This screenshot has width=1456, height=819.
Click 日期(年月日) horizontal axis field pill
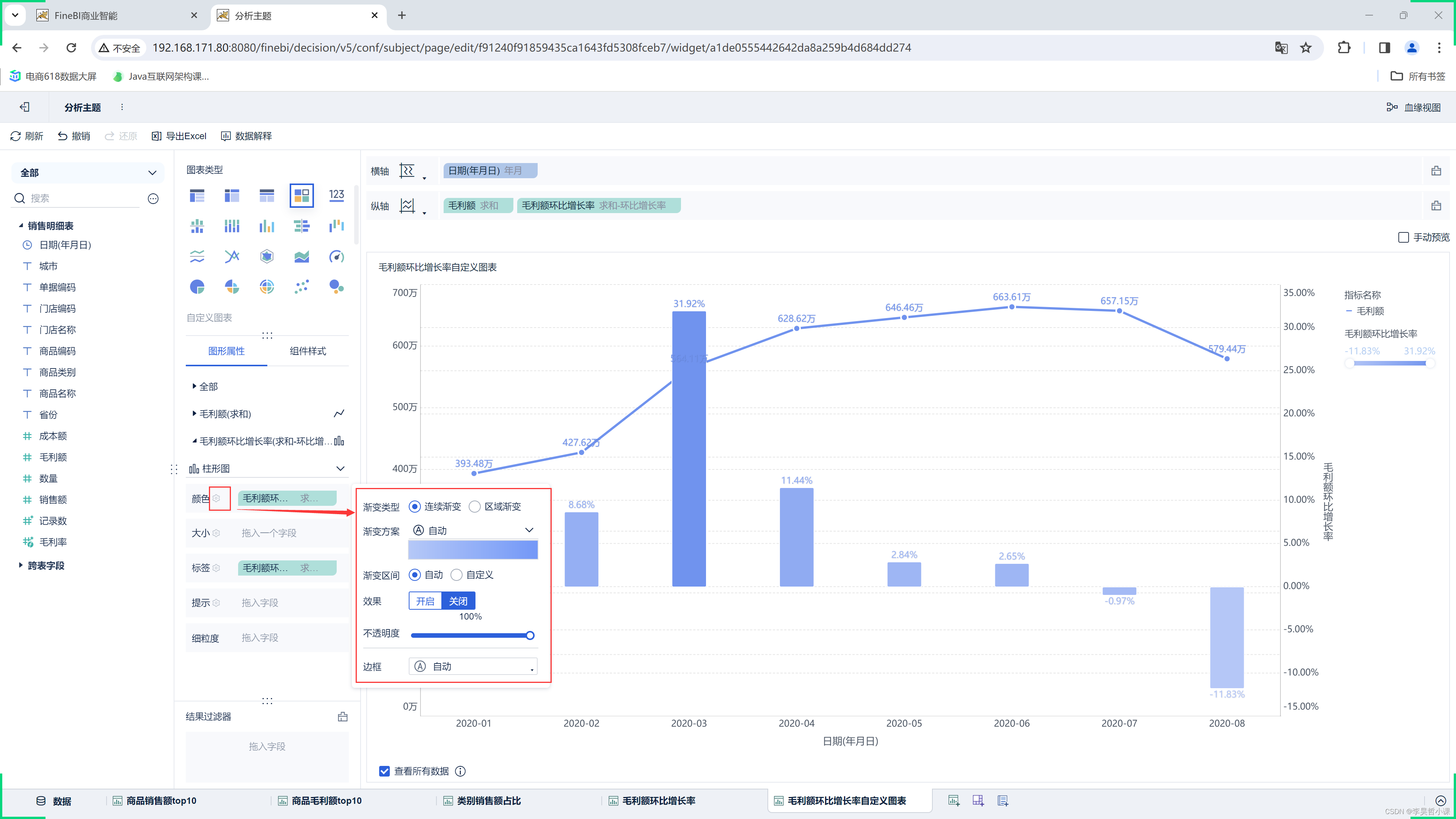click(490, 171)
